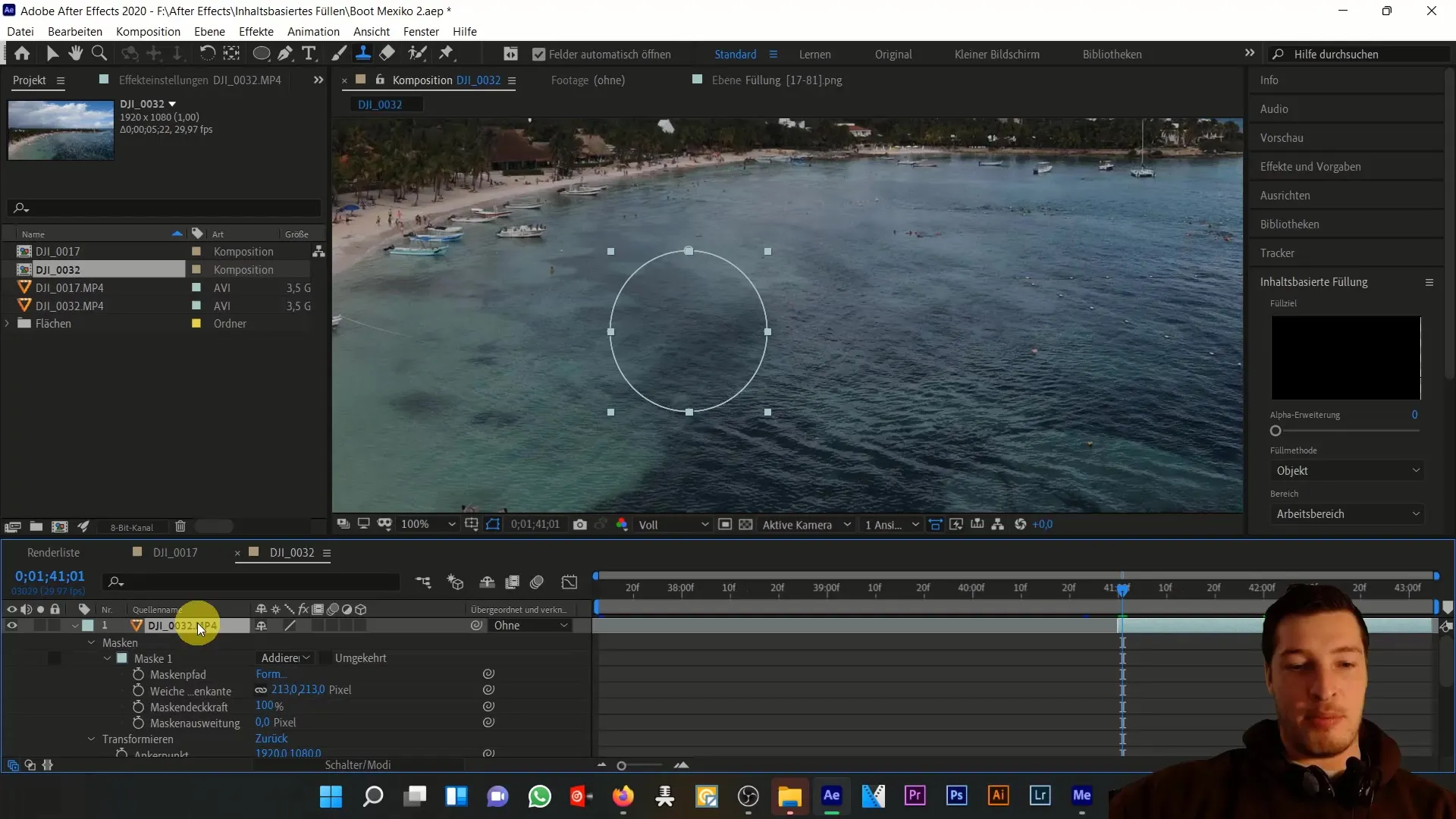The height and width of the screenshot is (819, 1456).
Task: Select the Eraser tool
Action: [388, 53]
